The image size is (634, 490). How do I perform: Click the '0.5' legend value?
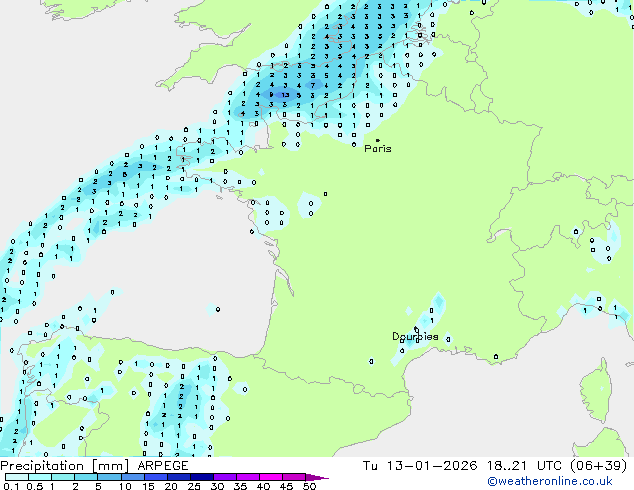click(35, 486)
